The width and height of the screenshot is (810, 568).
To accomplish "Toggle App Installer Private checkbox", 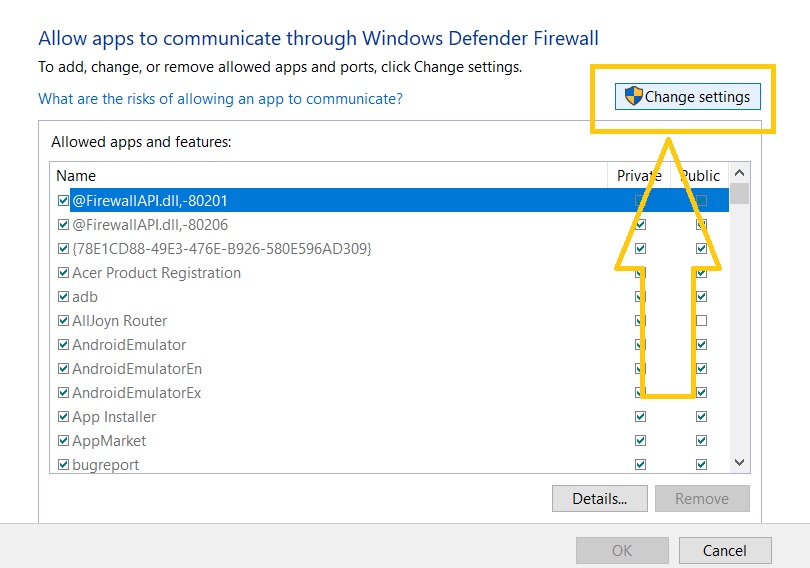I will pos(641,417).
